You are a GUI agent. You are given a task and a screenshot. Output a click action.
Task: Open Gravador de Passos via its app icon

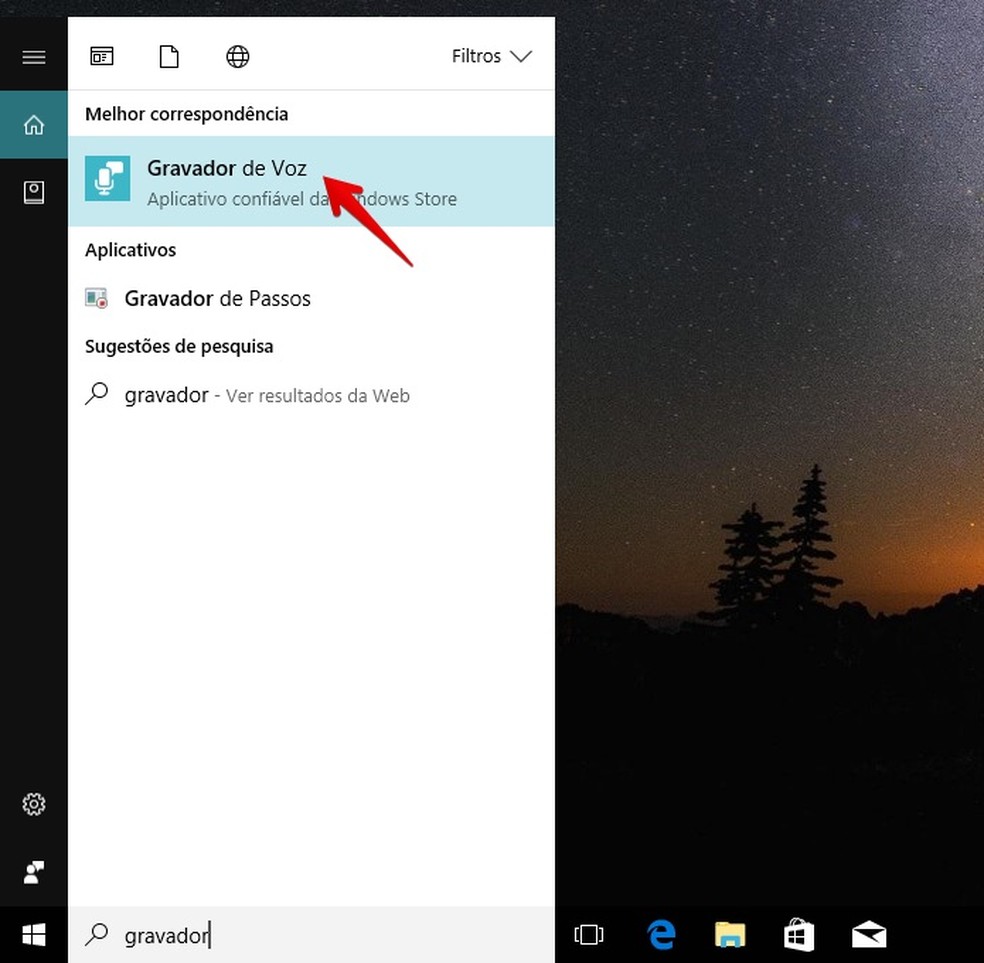(96, 298)
